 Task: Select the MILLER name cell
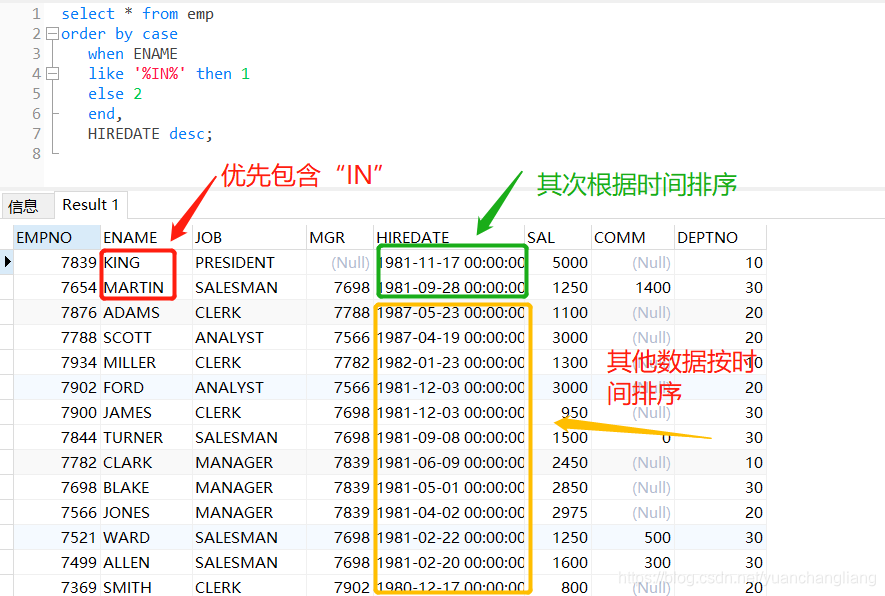(146, 362)
